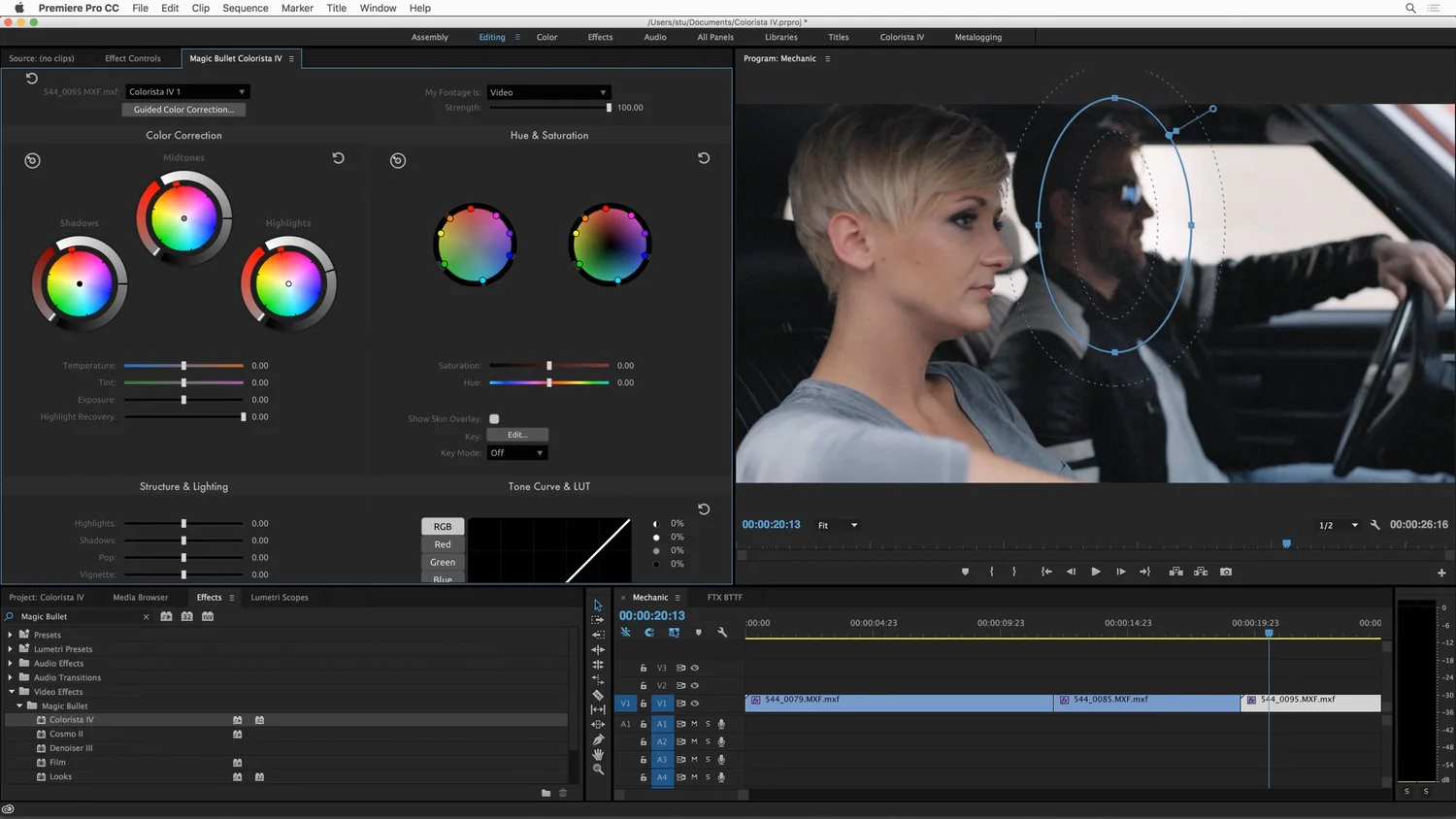Open the Lumetri Scopes panel tab
Viewport: 1456px width, 819px height.
pyautogui.click(x=280, y=597)
